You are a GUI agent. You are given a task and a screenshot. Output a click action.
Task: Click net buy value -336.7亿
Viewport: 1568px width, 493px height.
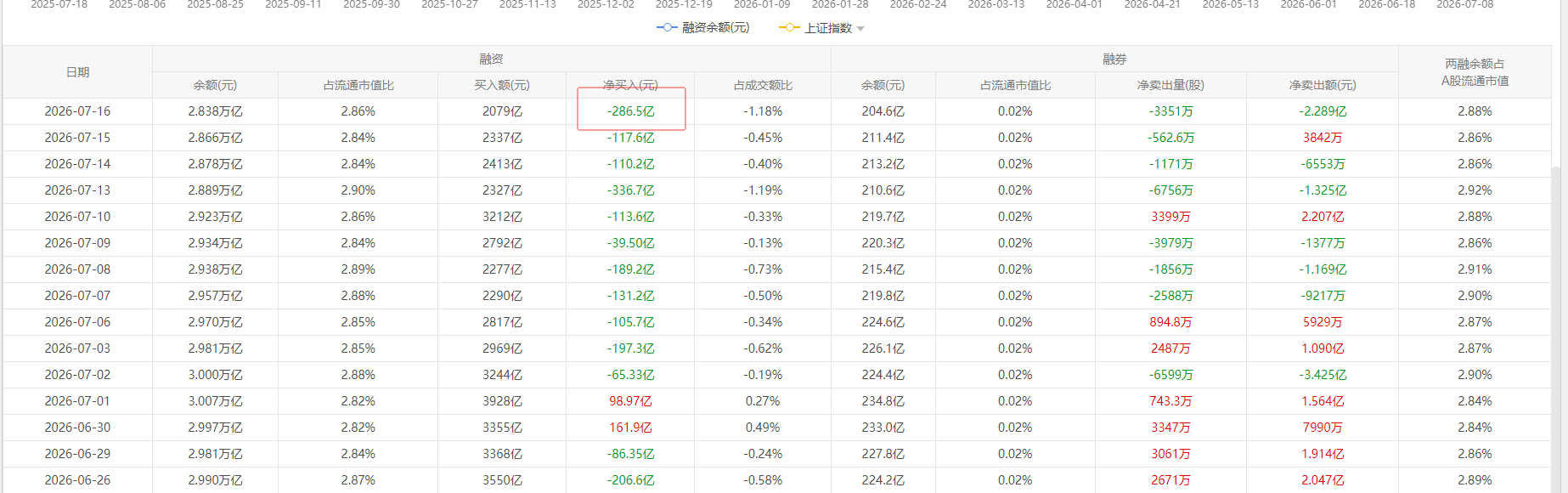[630, 190]
